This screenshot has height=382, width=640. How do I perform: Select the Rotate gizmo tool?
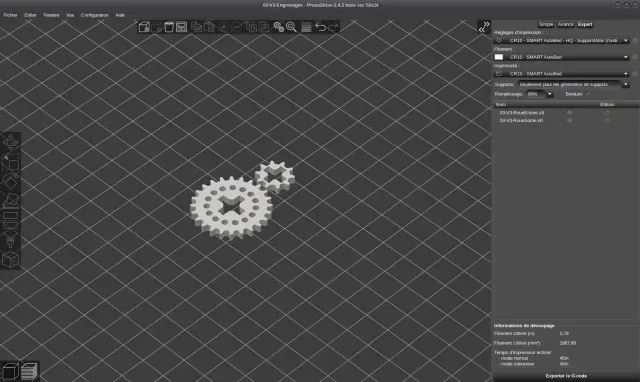coord(10,181)
